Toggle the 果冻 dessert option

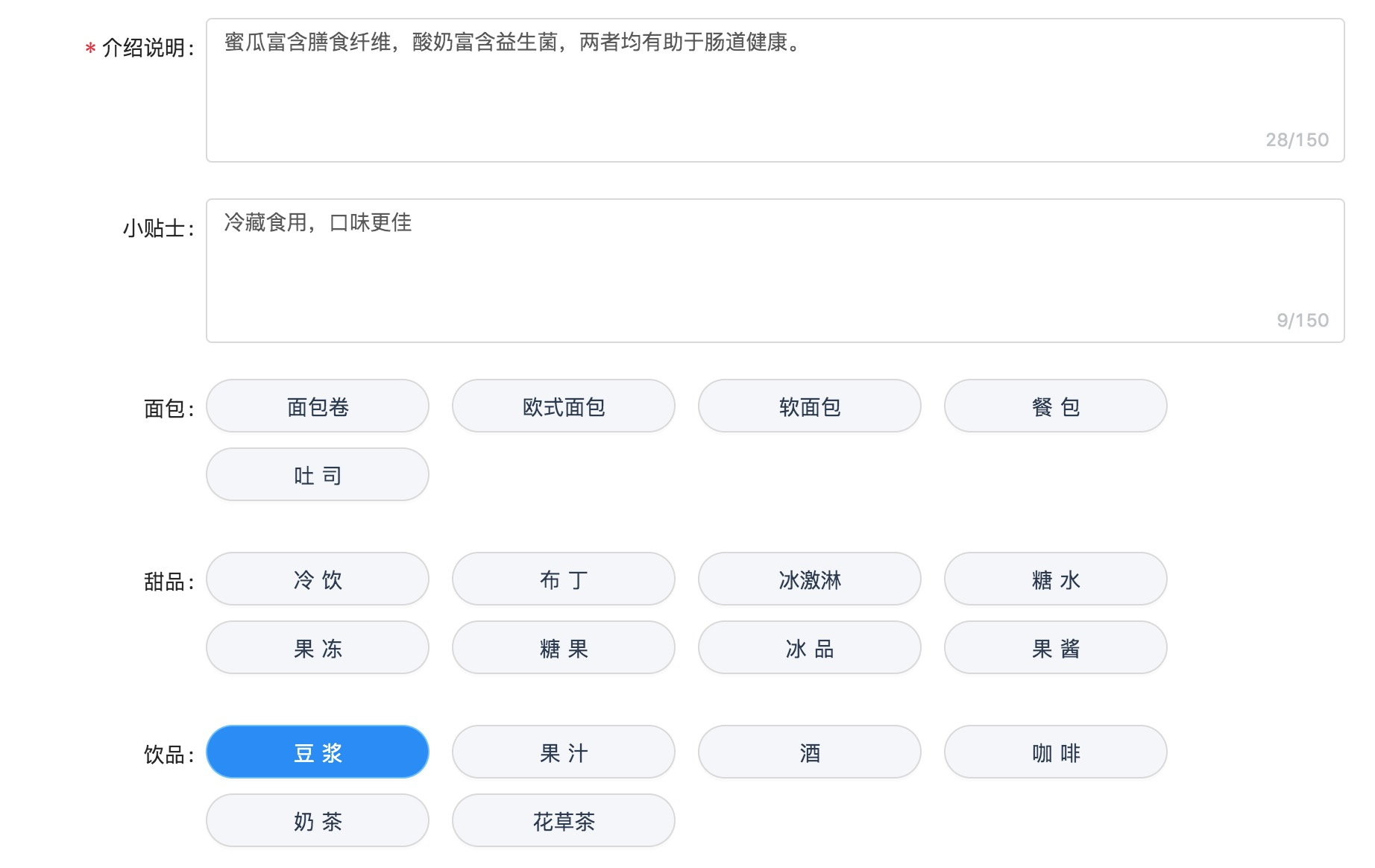318,648
